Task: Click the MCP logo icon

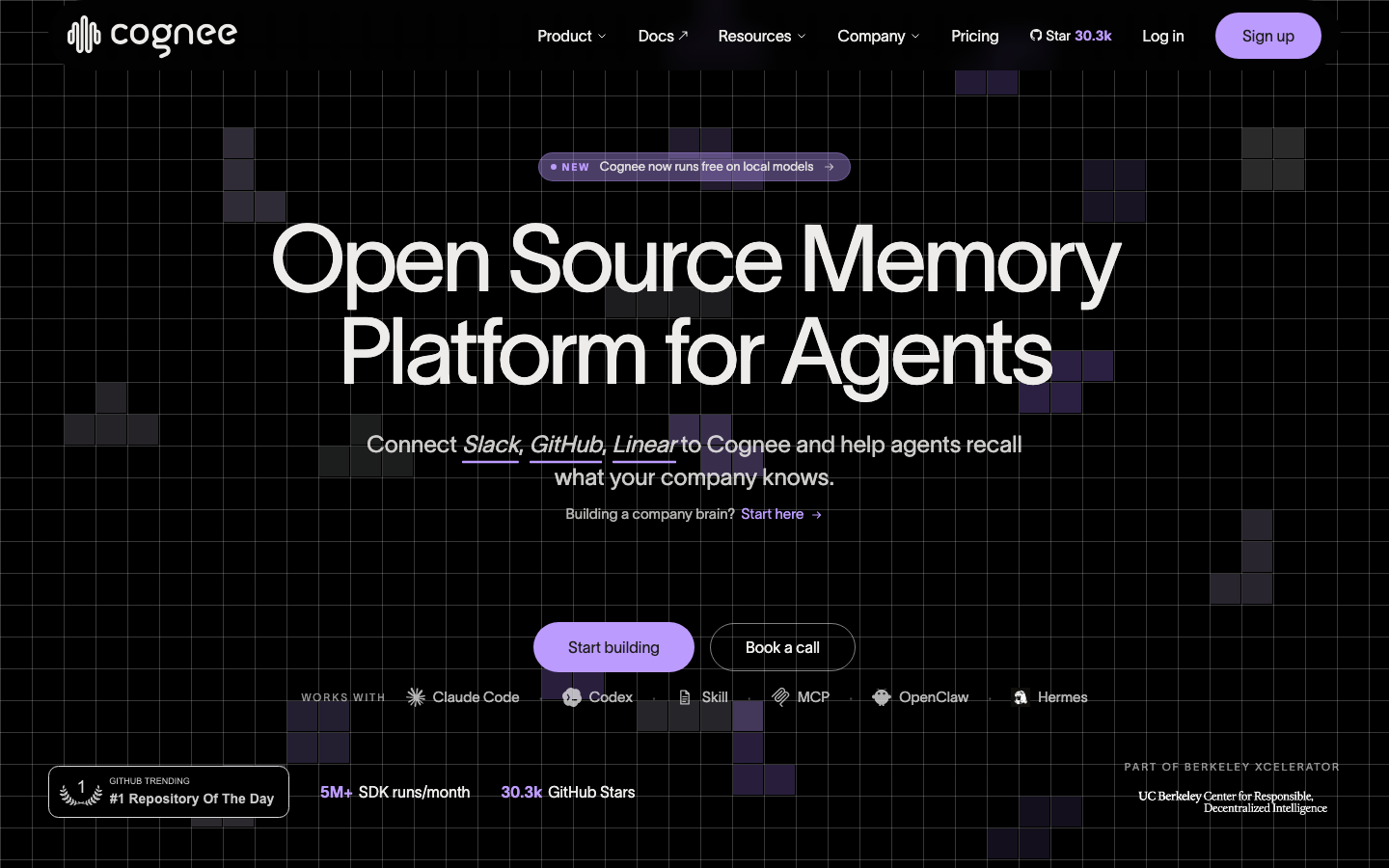Action: (780, 697)
